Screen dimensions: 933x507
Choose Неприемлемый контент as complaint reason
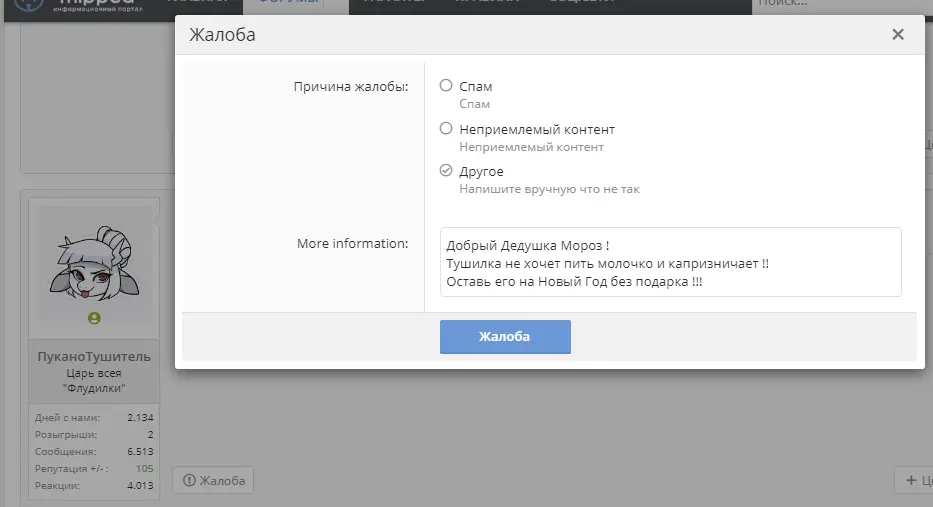coord(446,129)
